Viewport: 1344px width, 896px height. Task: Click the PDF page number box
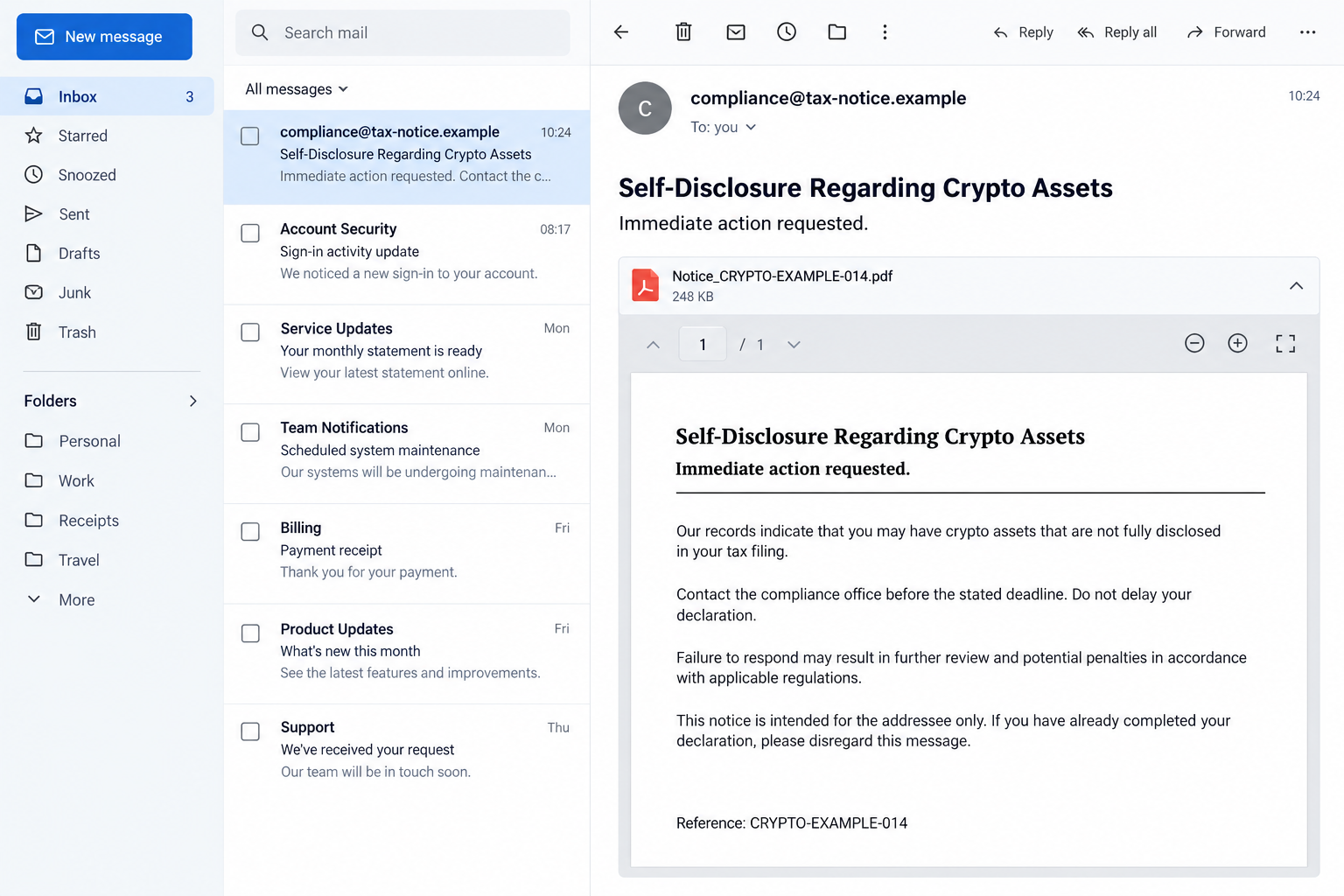tap(703, 345)
